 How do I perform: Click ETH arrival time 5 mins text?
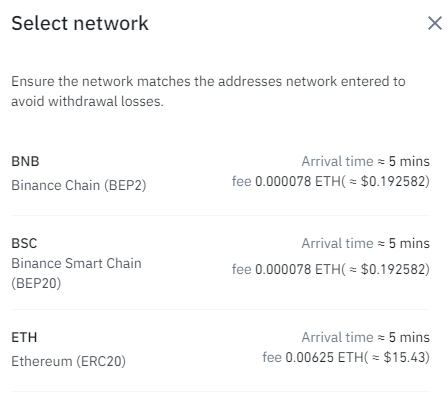[x=366, y=337]
